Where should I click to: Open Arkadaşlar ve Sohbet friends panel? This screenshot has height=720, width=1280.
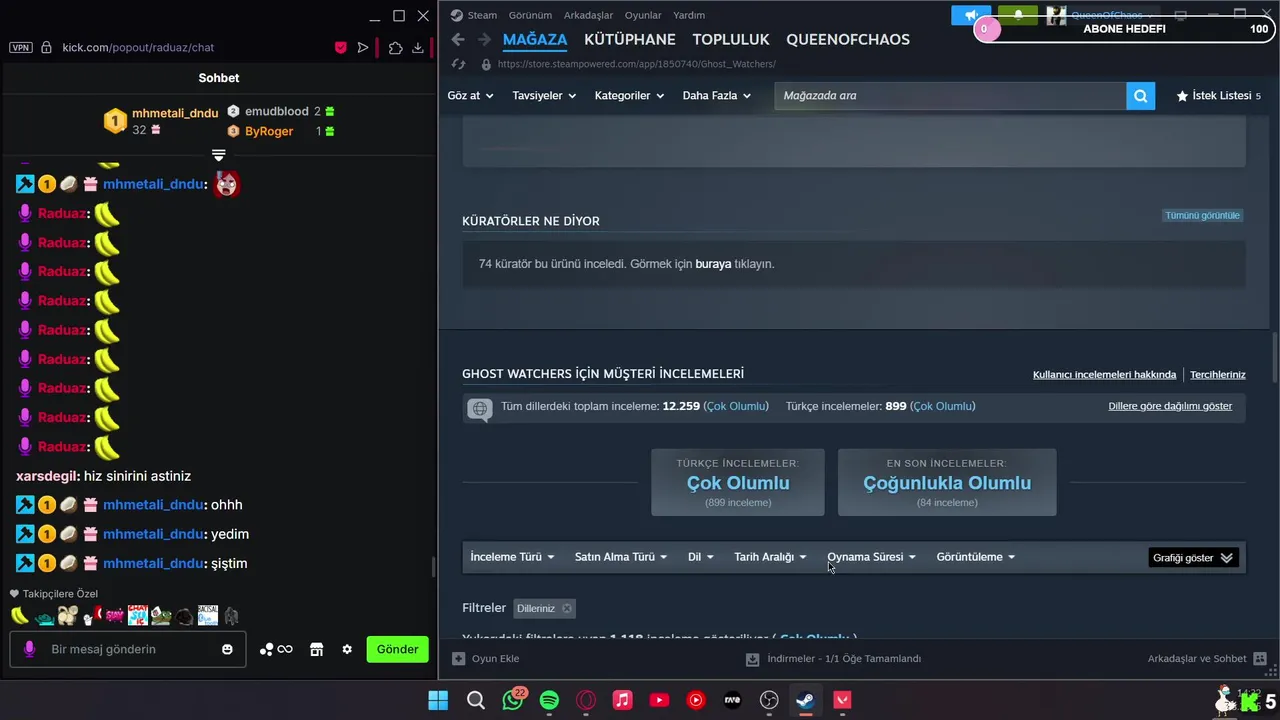[1207, 659]
